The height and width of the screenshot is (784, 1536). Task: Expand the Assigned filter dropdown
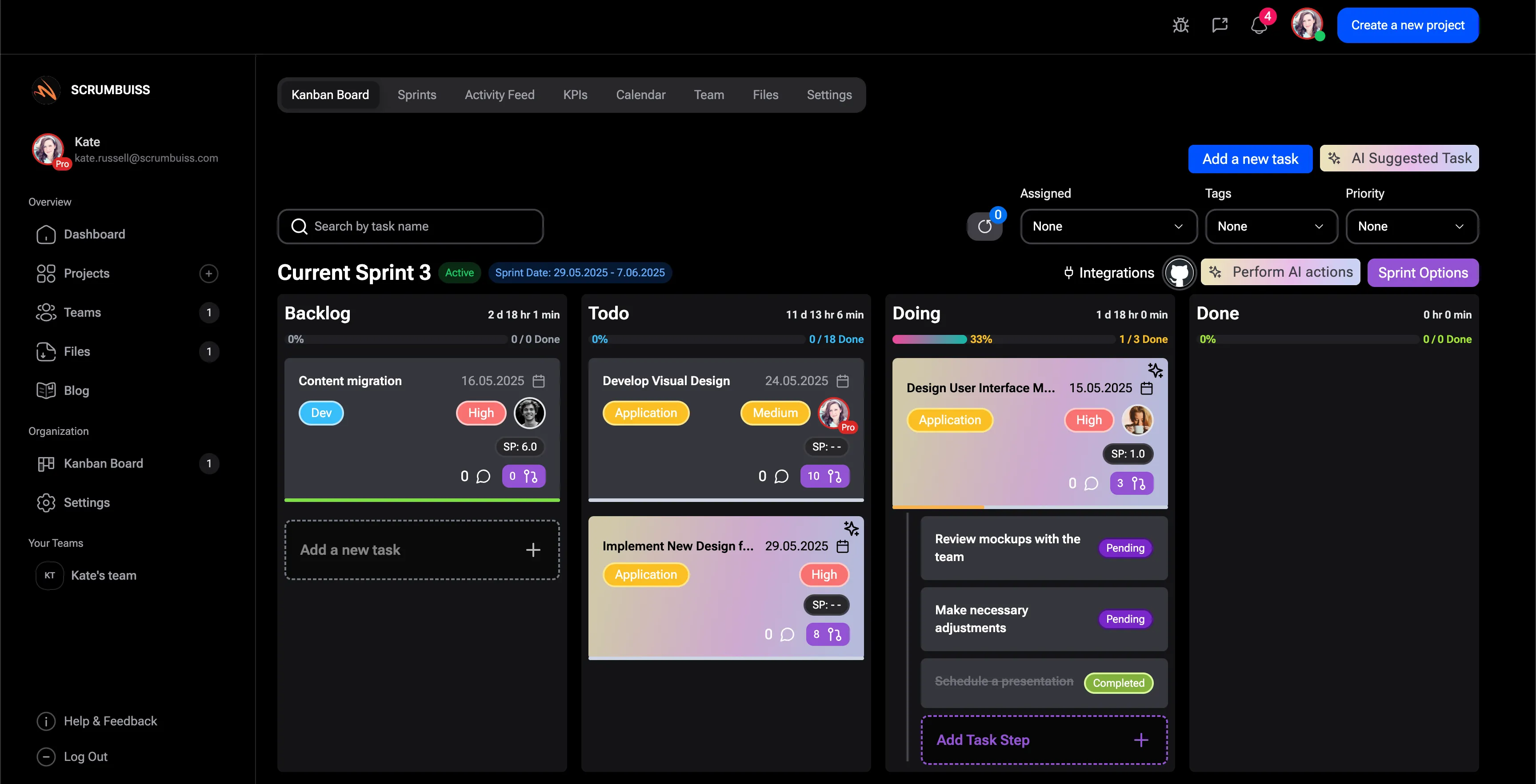point(1108,227)
